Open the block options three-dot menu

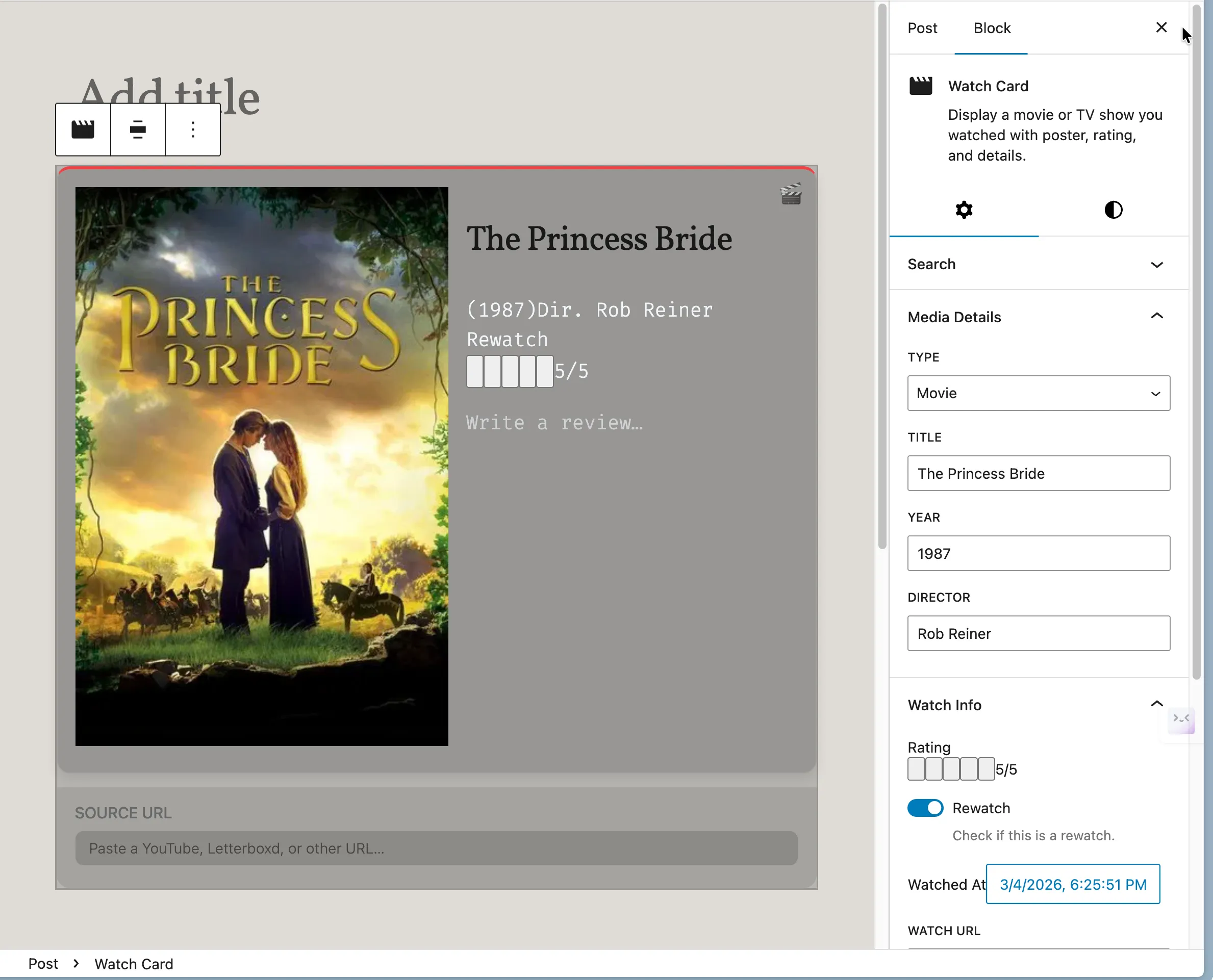(193, 130)
